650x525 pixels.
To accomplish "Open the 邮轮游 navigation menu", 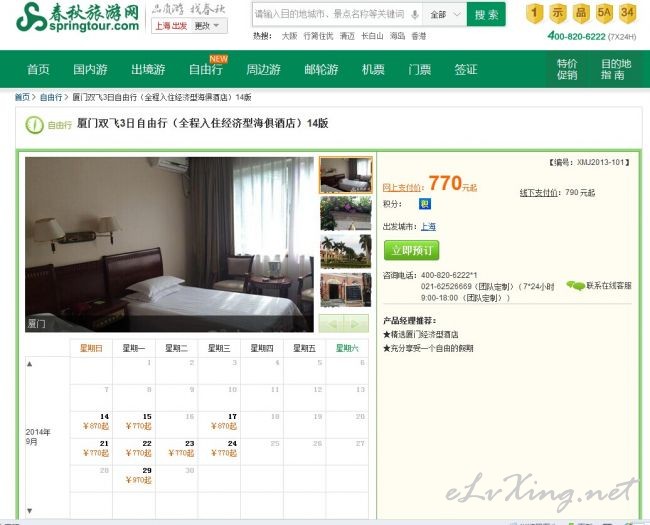I will point(321,69).
